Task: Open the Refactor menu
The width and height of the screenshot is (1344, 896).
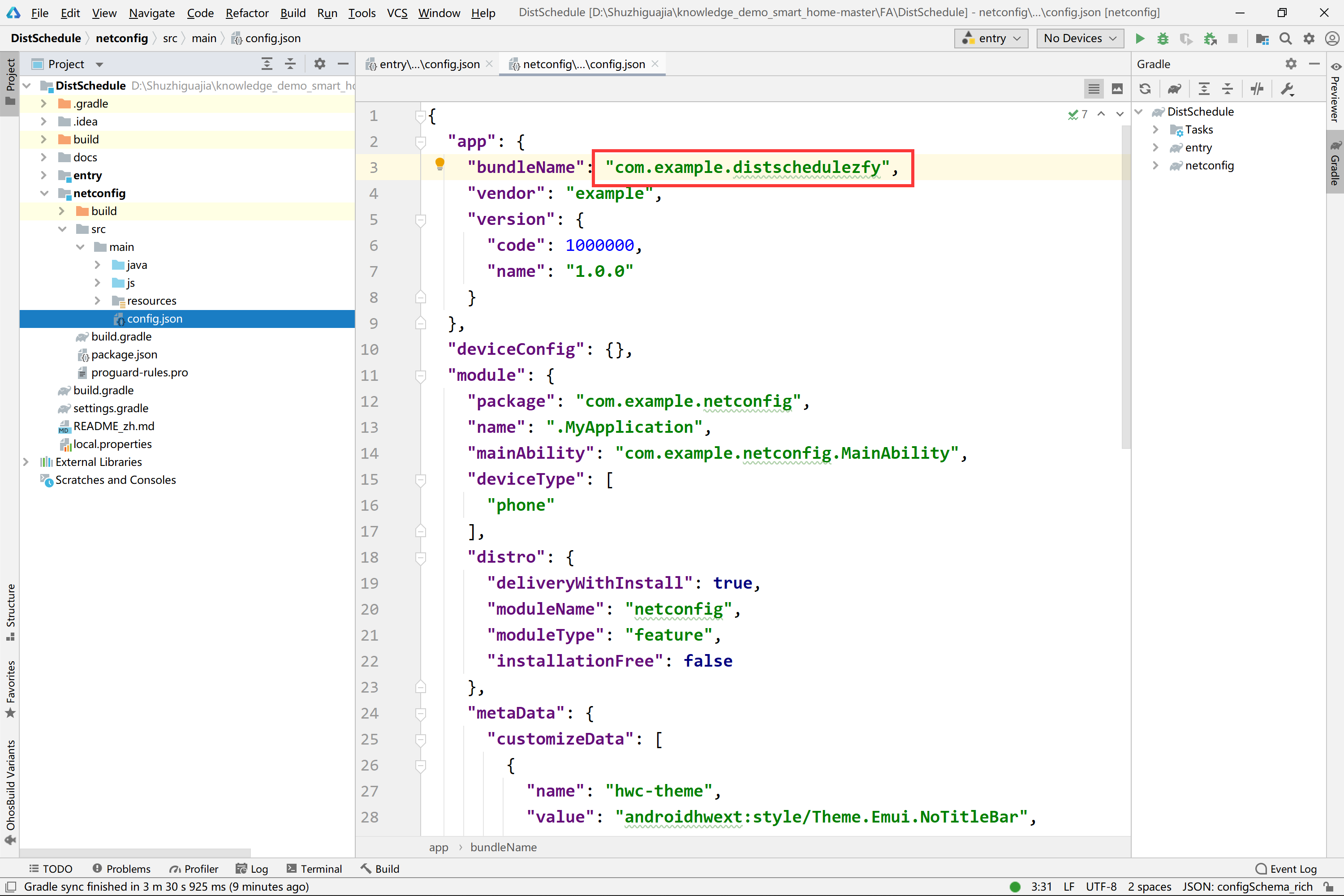Action: [x=246, y=13]
